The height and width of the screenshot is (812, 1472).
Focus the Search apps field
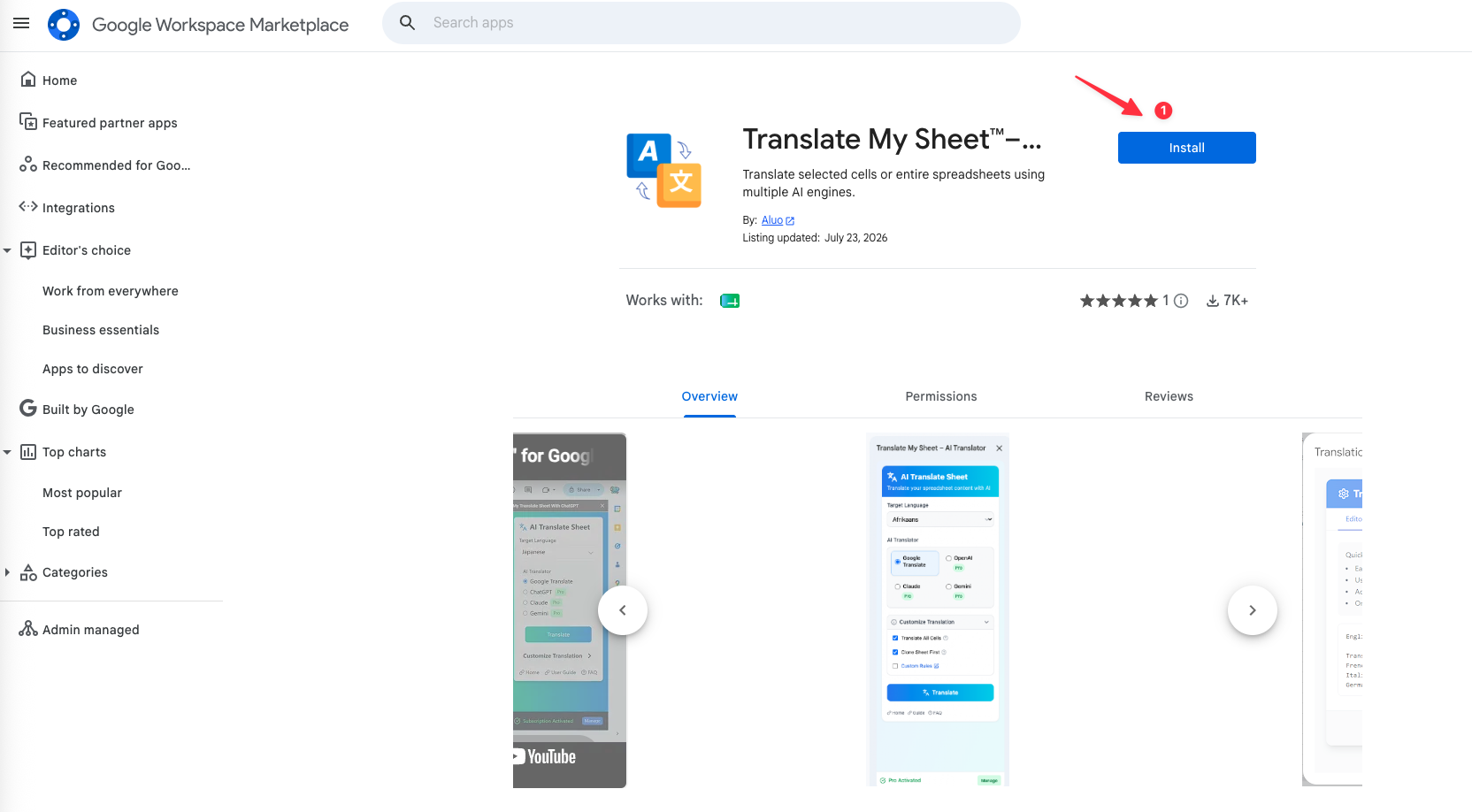pos(701,23)
